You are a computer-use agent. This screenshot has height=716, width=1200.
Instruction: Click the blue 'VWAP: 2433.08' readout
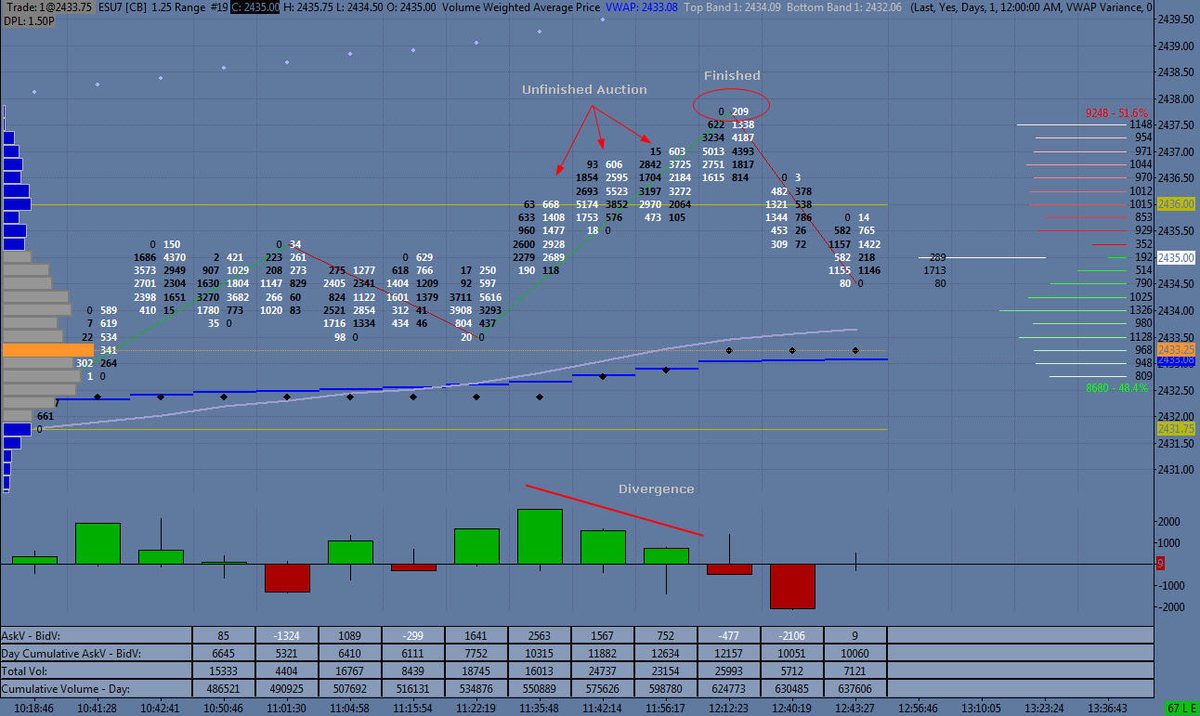click(x=643, y=7)
